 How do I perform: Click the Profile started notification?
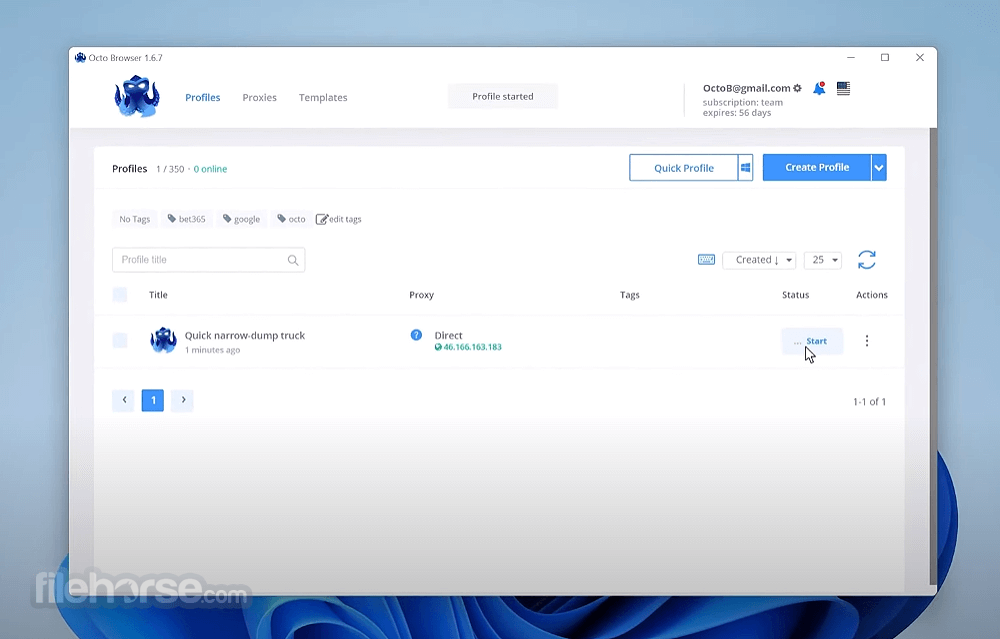click(x=503, y=96)
